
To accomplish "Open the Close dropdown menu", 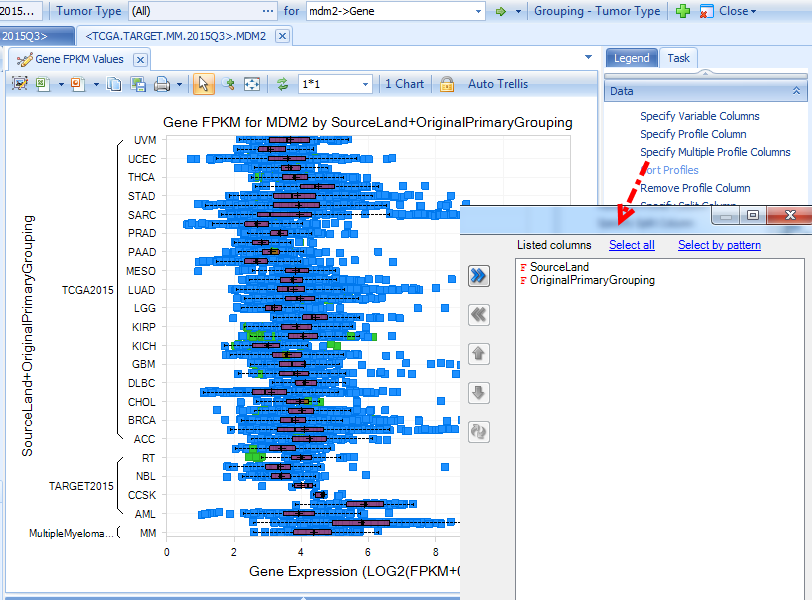I will tap(753, 11).
